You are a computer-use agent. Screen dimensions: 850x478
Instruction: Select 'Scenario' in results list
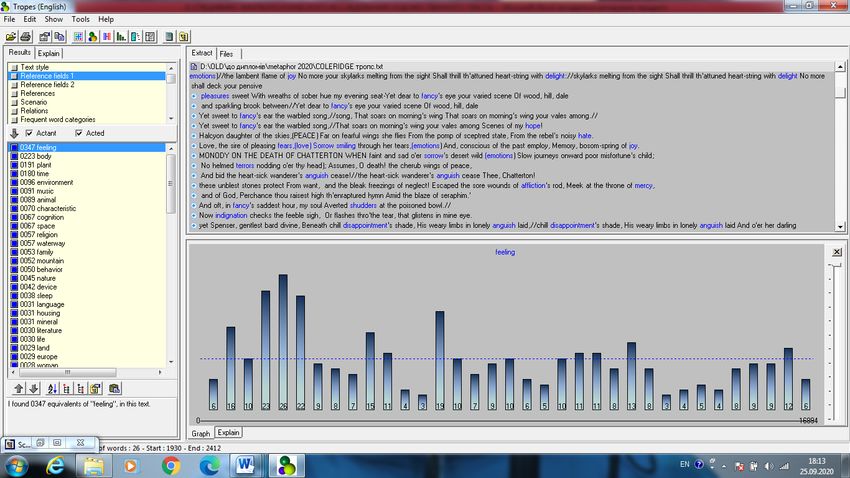(x=34, y=102)
